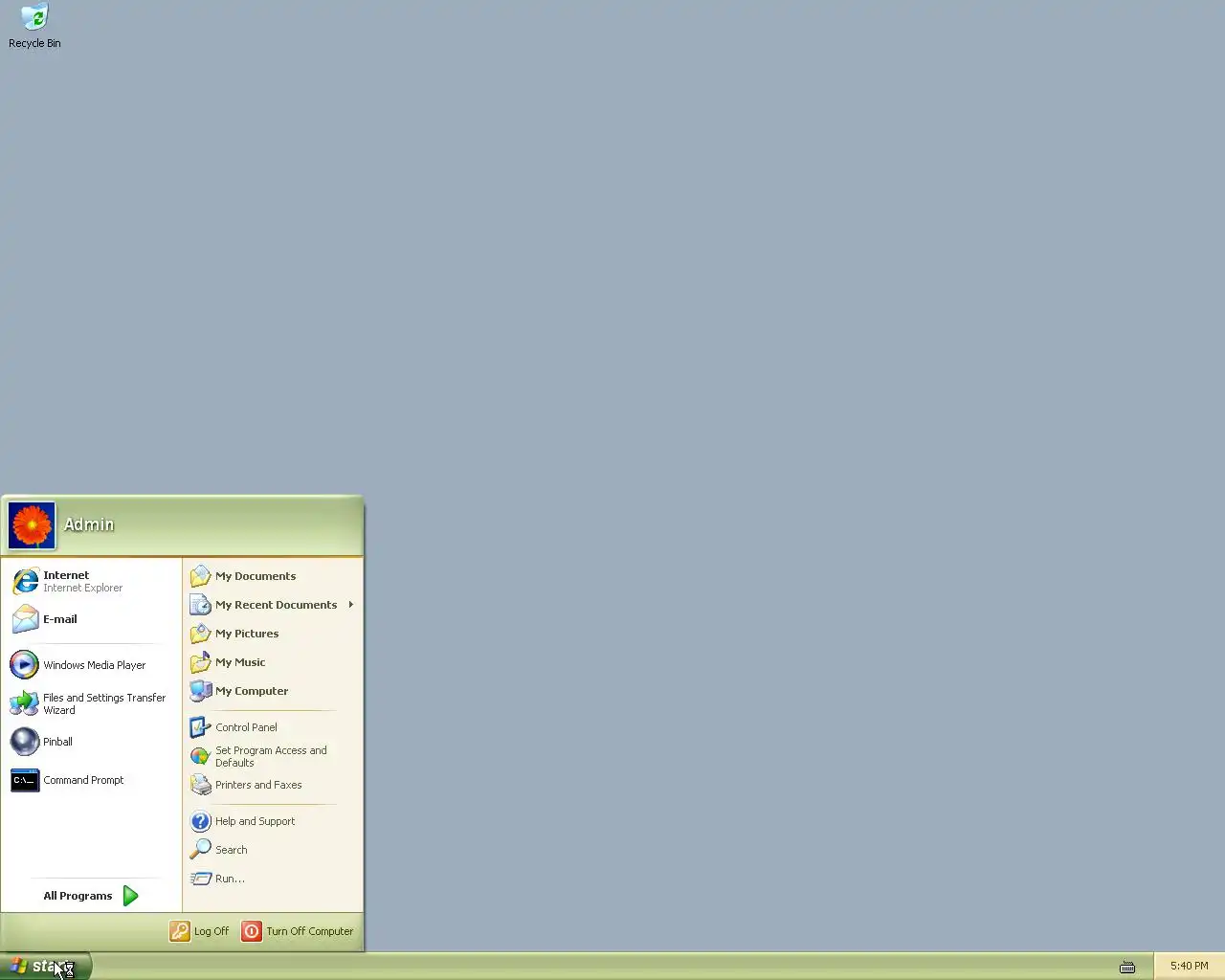Click the 5:40 PM clock
This screenshot has width=1225, height=980.
pos(1189,967)
